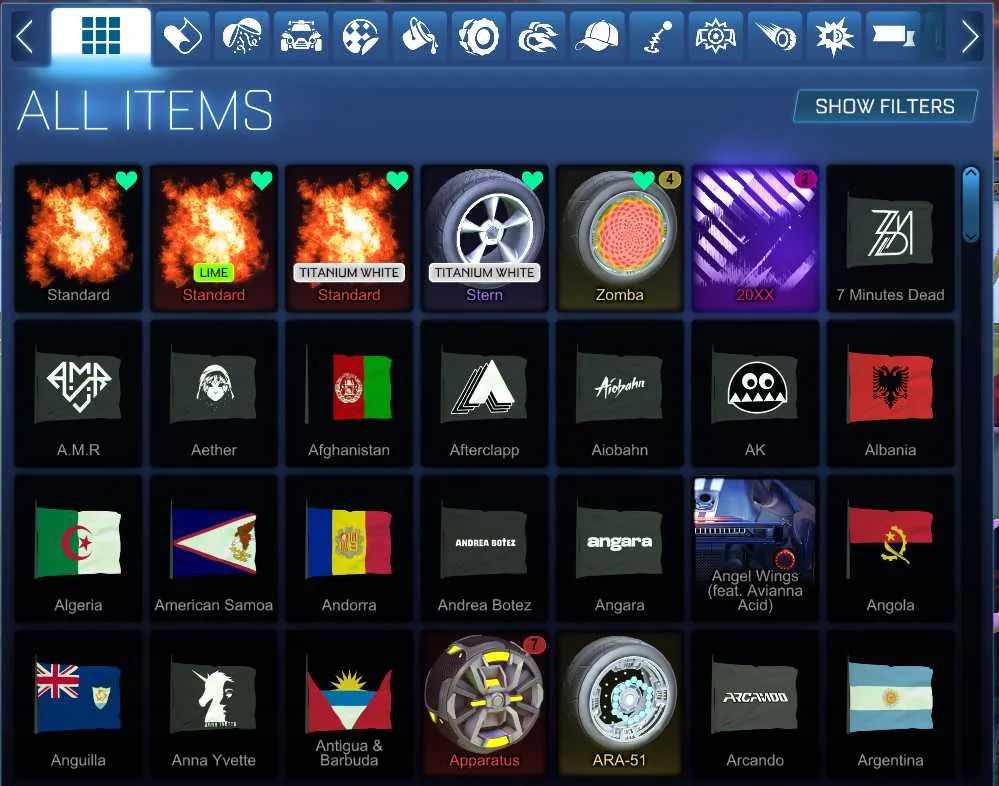Open the rocket boost flame category icon
Viewport: 999px width, 786px height.
pos(538,36)
